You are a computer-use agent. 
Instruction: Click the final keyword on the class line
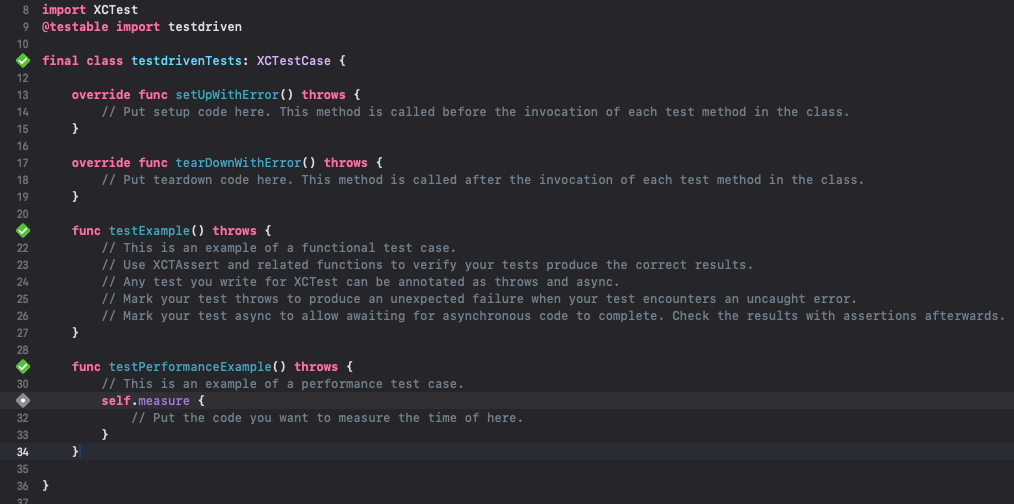[x=61, y=61]
